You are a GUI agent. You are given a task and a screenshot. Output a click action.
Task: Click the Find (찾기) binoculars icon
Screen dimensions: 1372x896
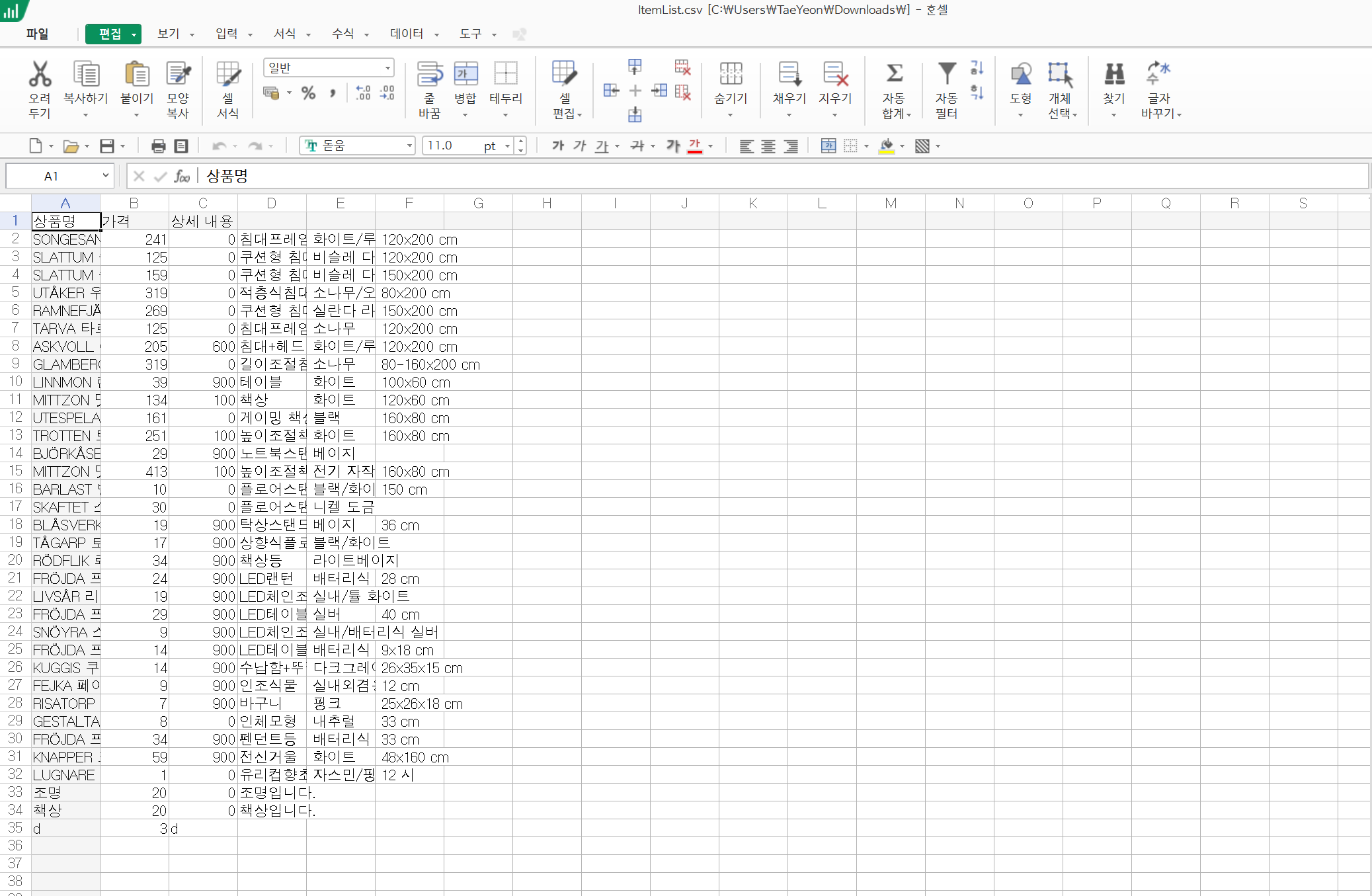tap(1113, 74)
